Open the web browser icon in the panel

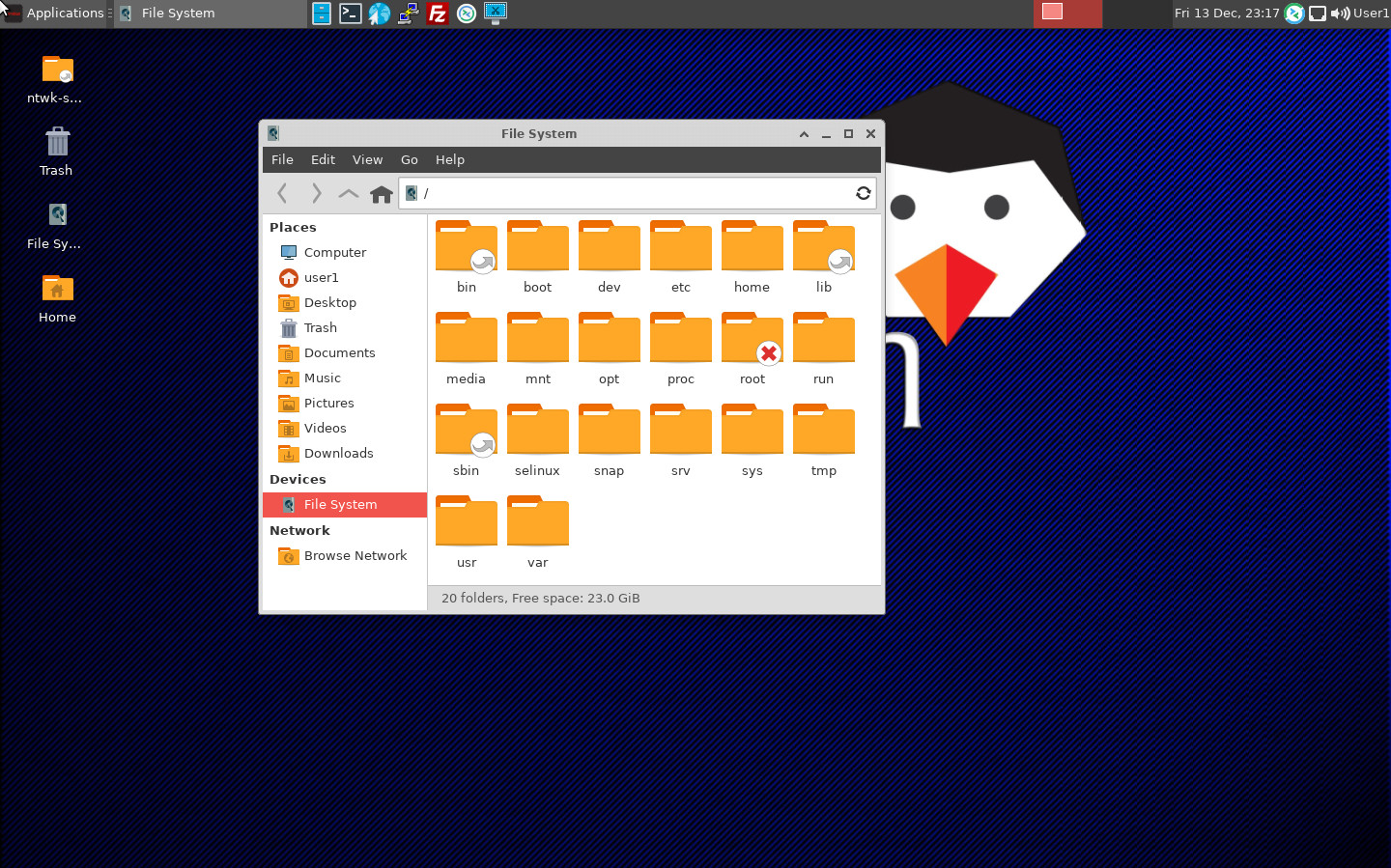click(379, 14)
